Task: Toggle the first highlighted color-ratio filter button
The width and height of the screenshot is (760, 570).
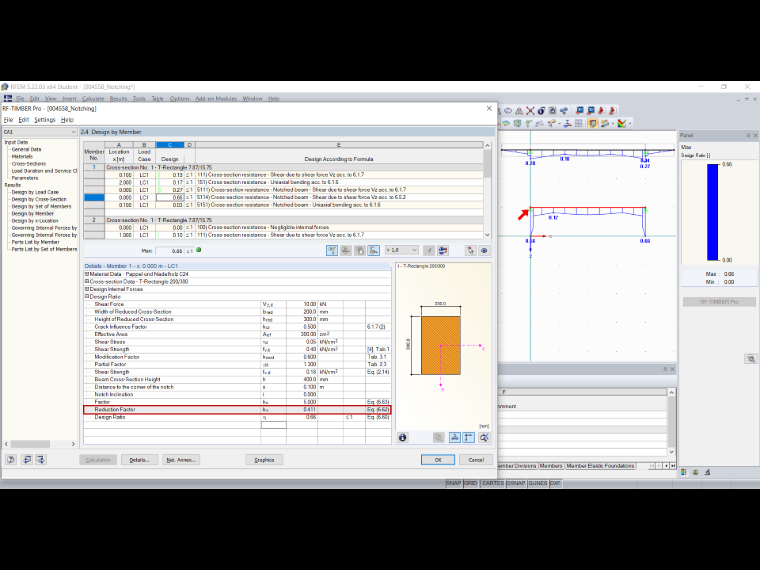Action: pos(332,251)
